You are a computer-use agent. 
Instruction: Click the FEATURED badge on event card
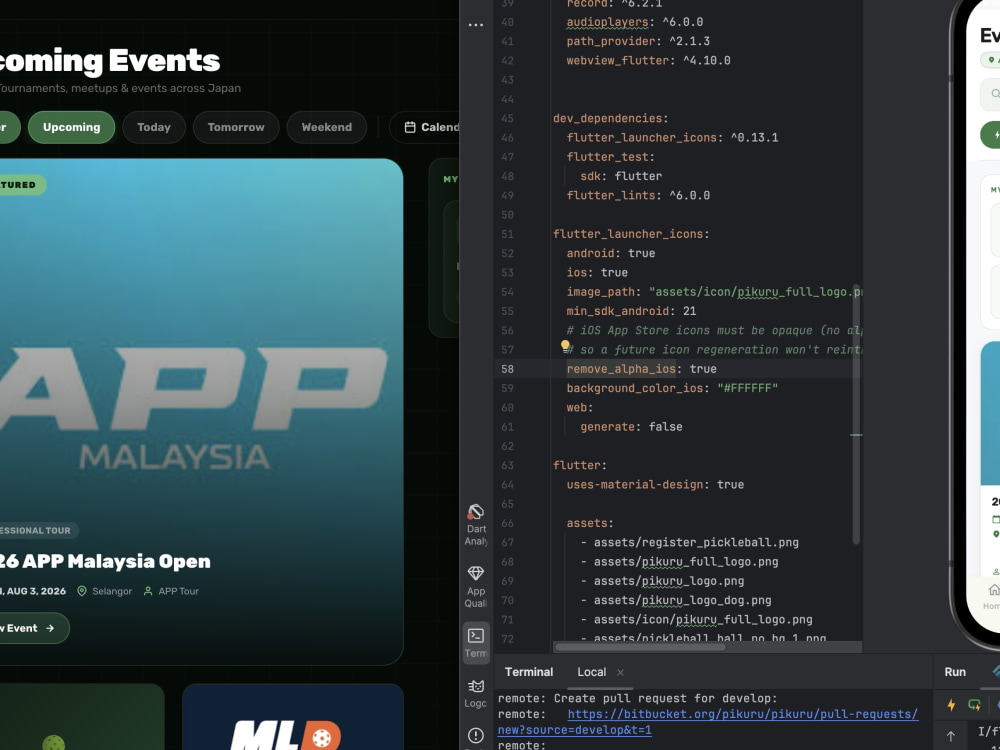tap(23, 185)
